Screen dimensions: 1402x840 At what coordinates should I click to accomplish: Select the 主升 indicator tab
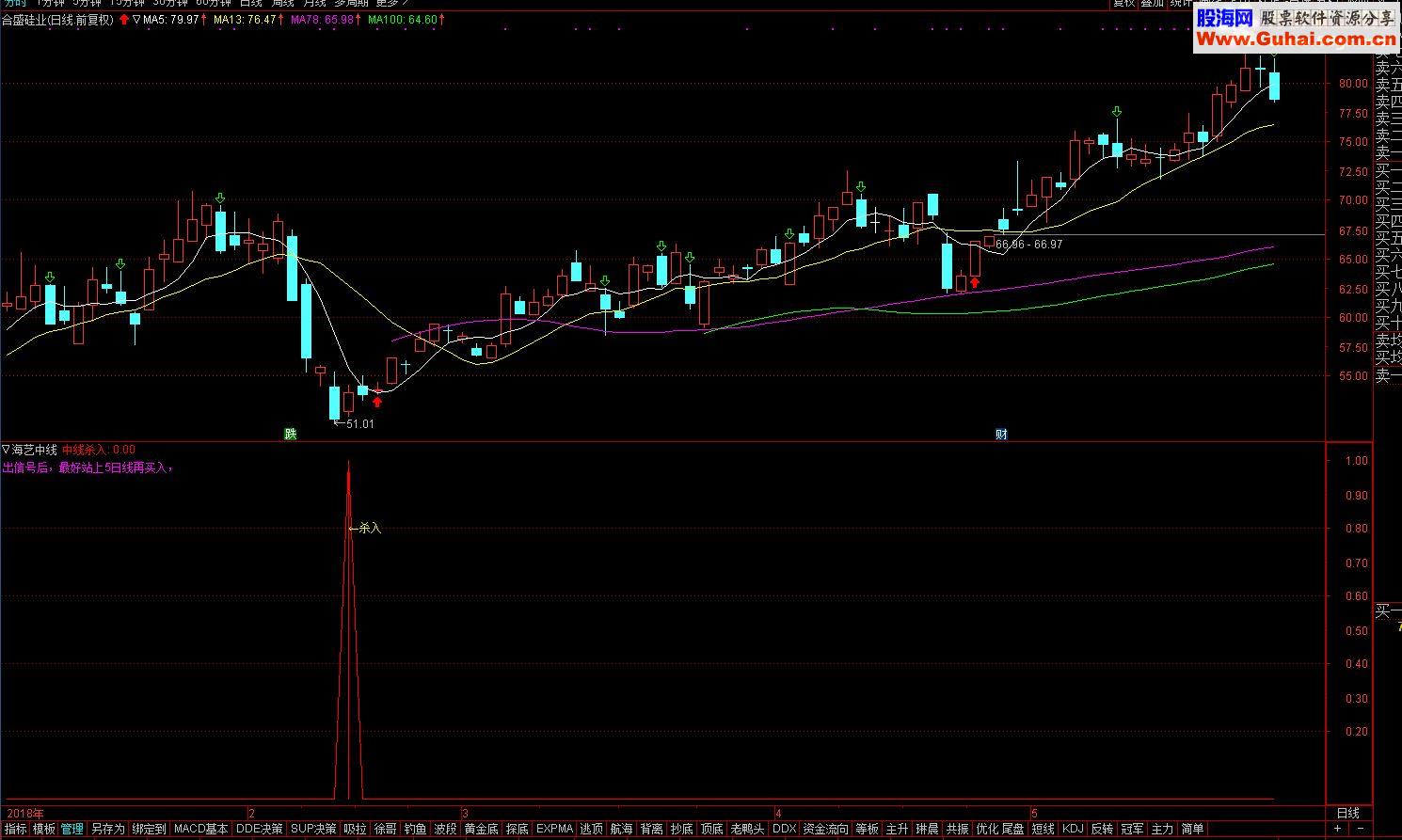click(x=897, y=829)
